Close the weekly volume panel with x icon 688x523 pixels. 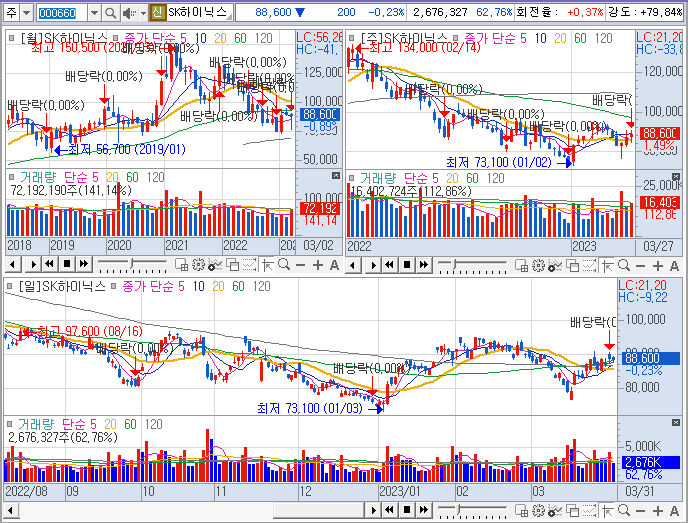click(x=676, y=176)
